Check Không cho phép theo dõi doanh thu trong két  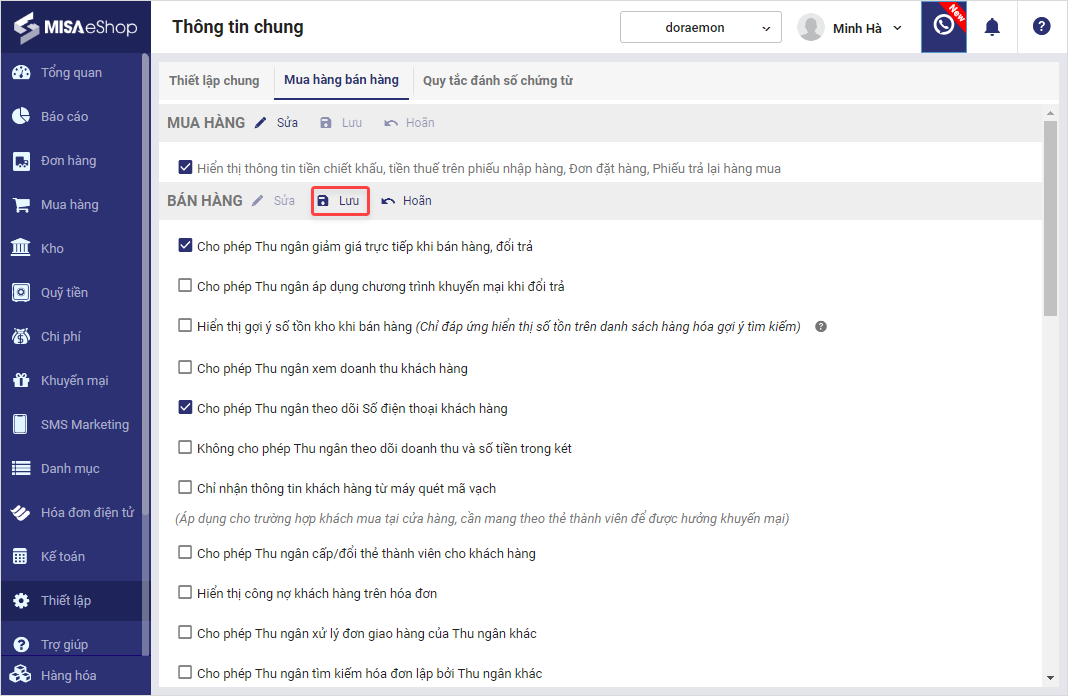tap(185, 447)
